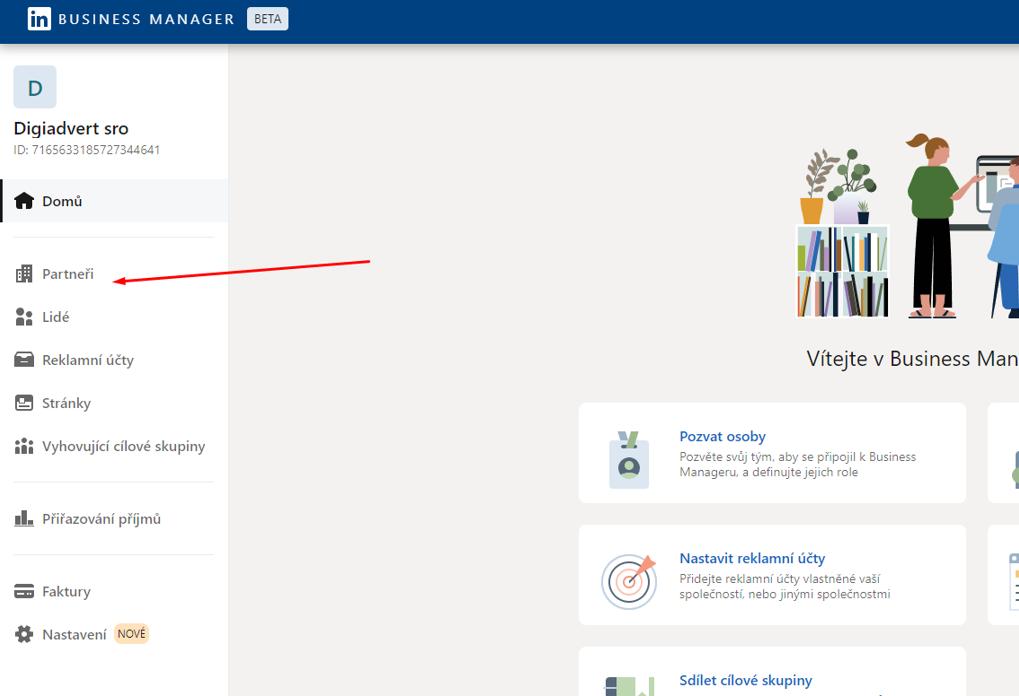This screenshot has height=696, width=1019.
Task: Click the LinkedIn logo icon
Action: click(x=39, y=18)
